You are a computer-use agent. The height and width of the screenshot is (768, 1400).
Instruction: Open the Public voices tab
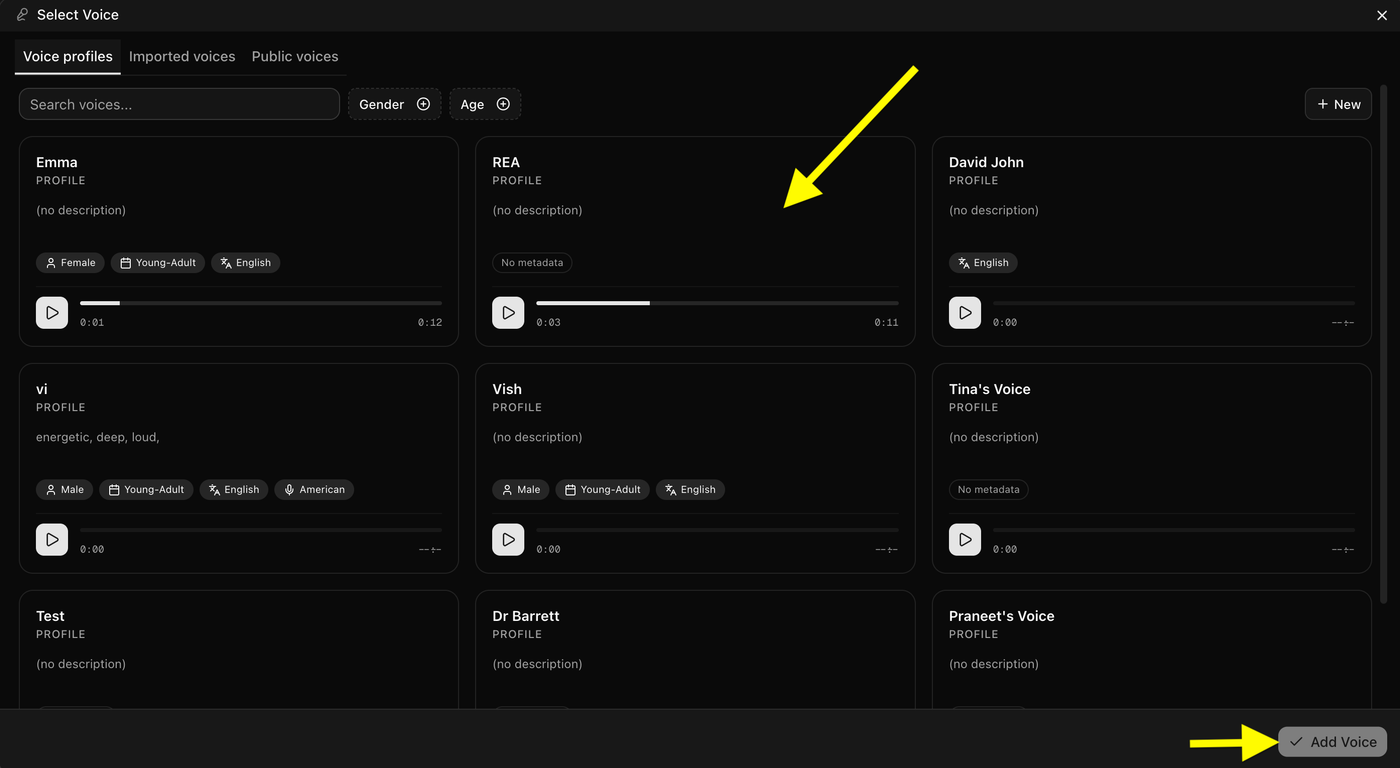tap(295, 56)
